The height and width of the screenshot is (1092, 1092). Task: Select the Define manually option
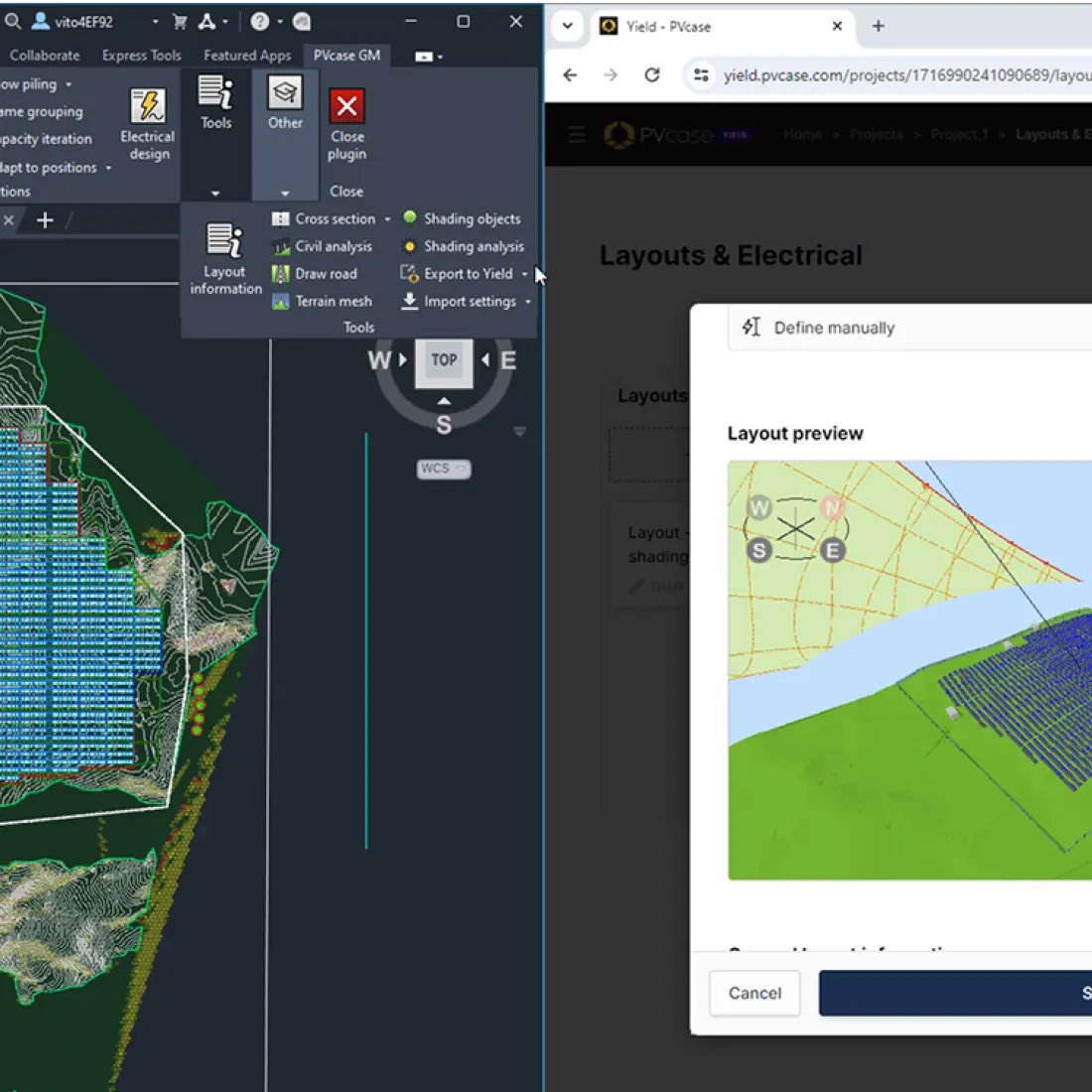point(909,328)
